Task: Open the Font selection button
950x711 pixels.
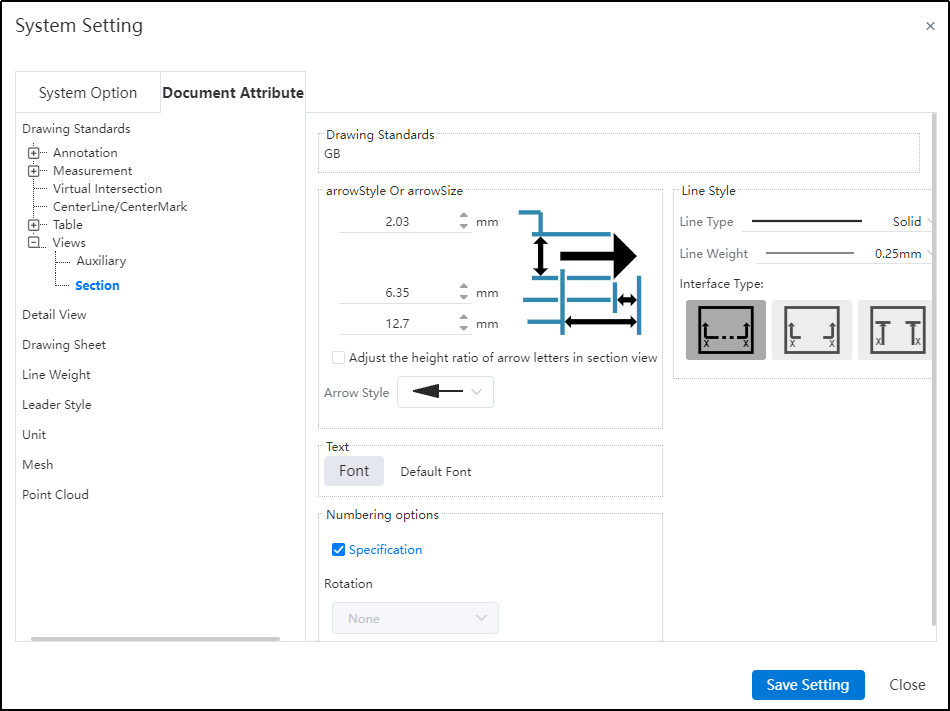Action: tap(354, 471)
